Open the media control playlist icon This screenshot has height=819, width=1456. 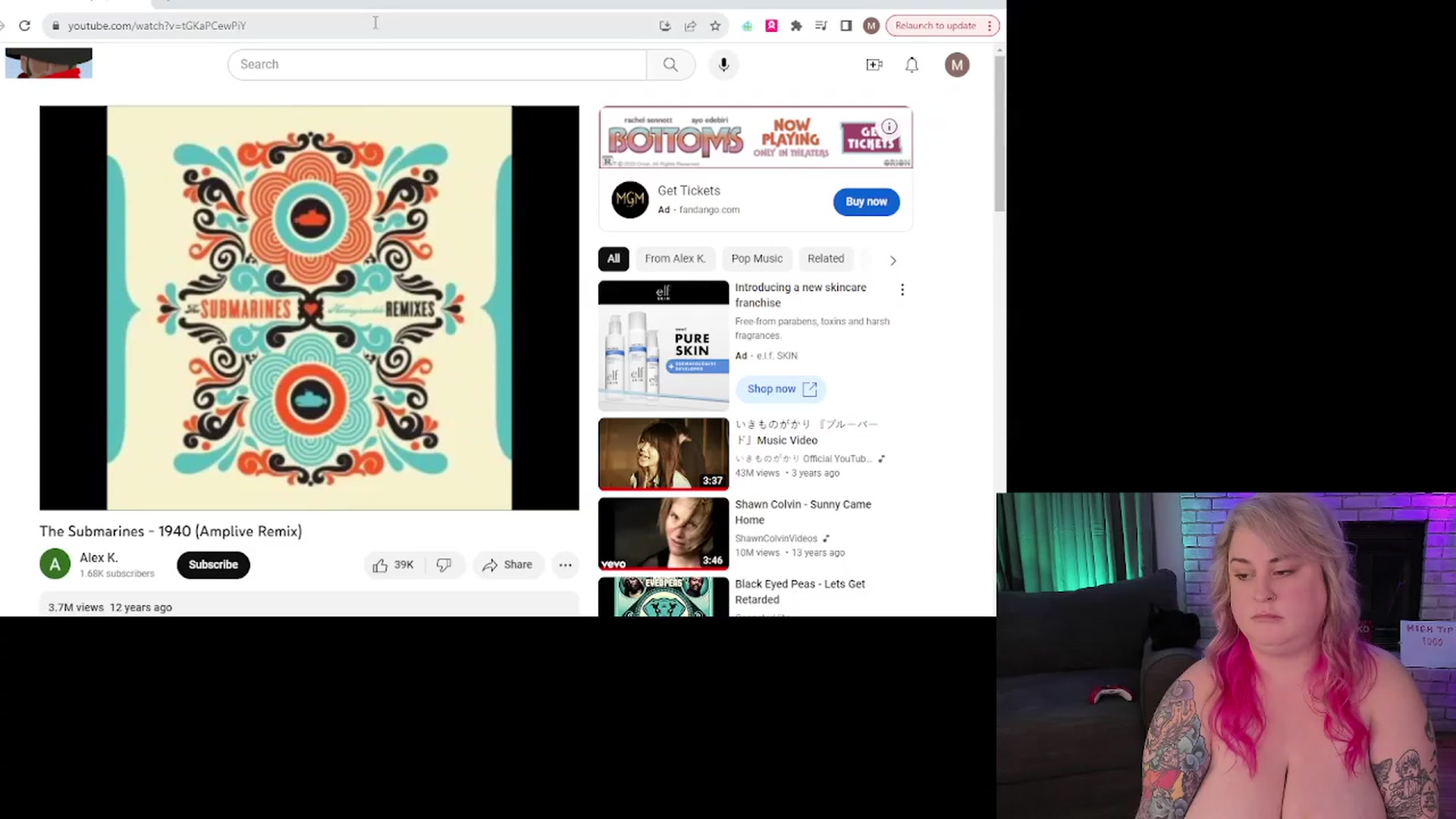tap(821, 26)
